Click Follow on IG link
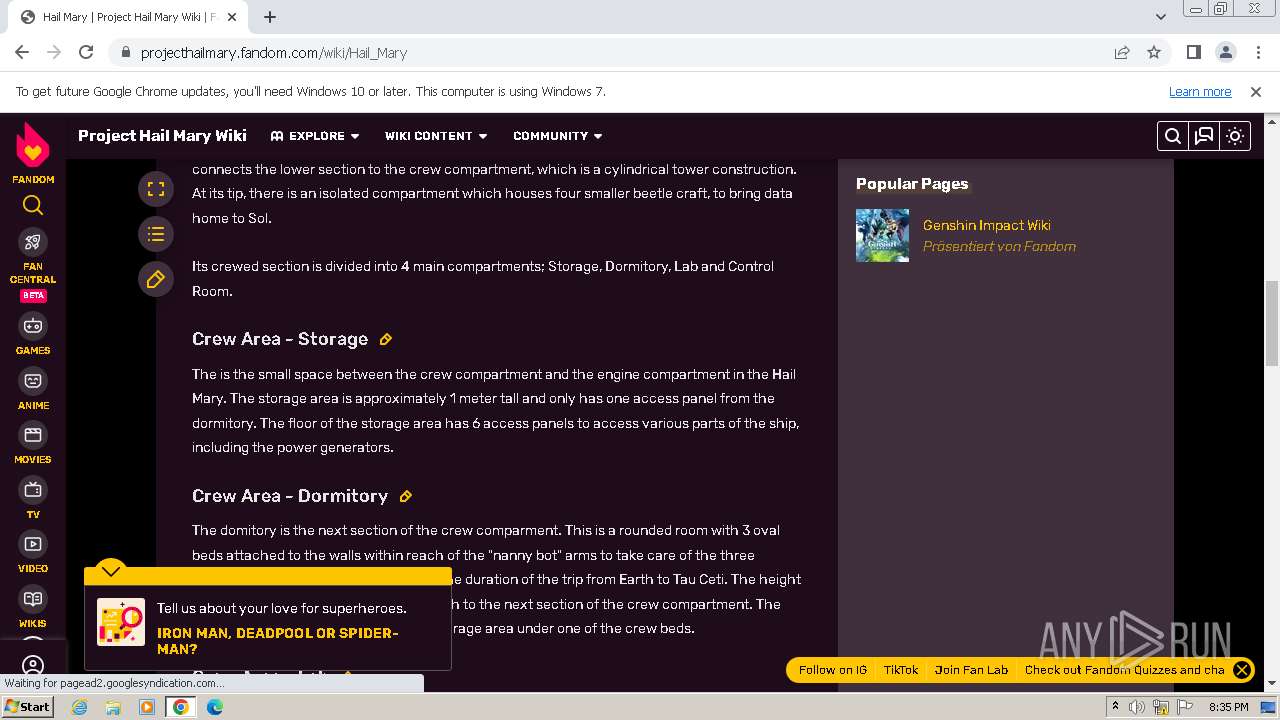Viewport: 1280px width, 720px height. coord(832,670)
